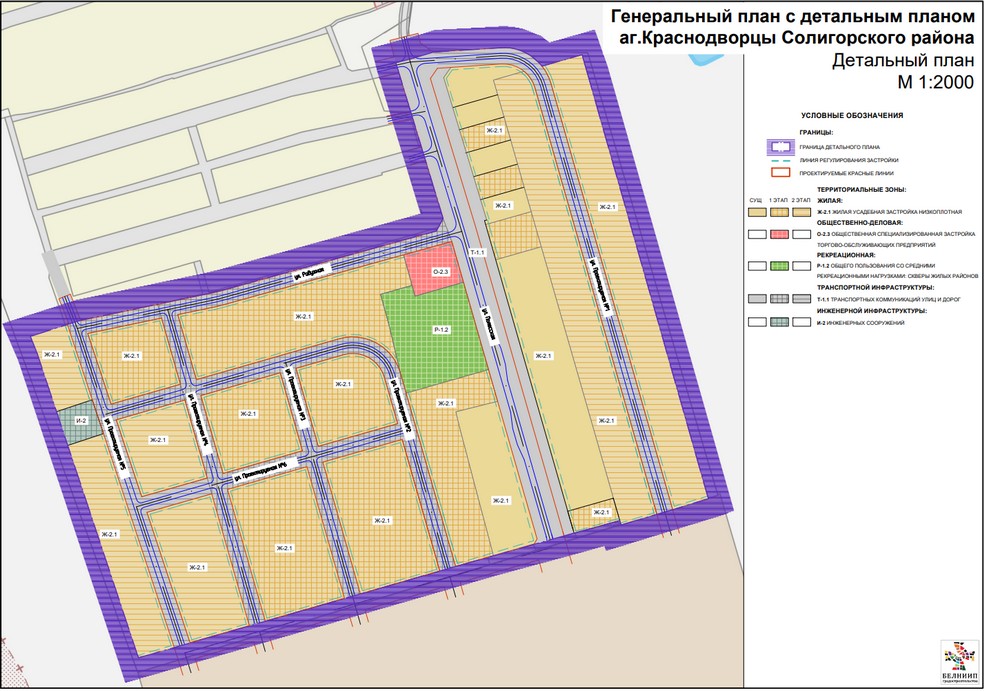Click the И-2 engineering zone on map

[79, 422]
